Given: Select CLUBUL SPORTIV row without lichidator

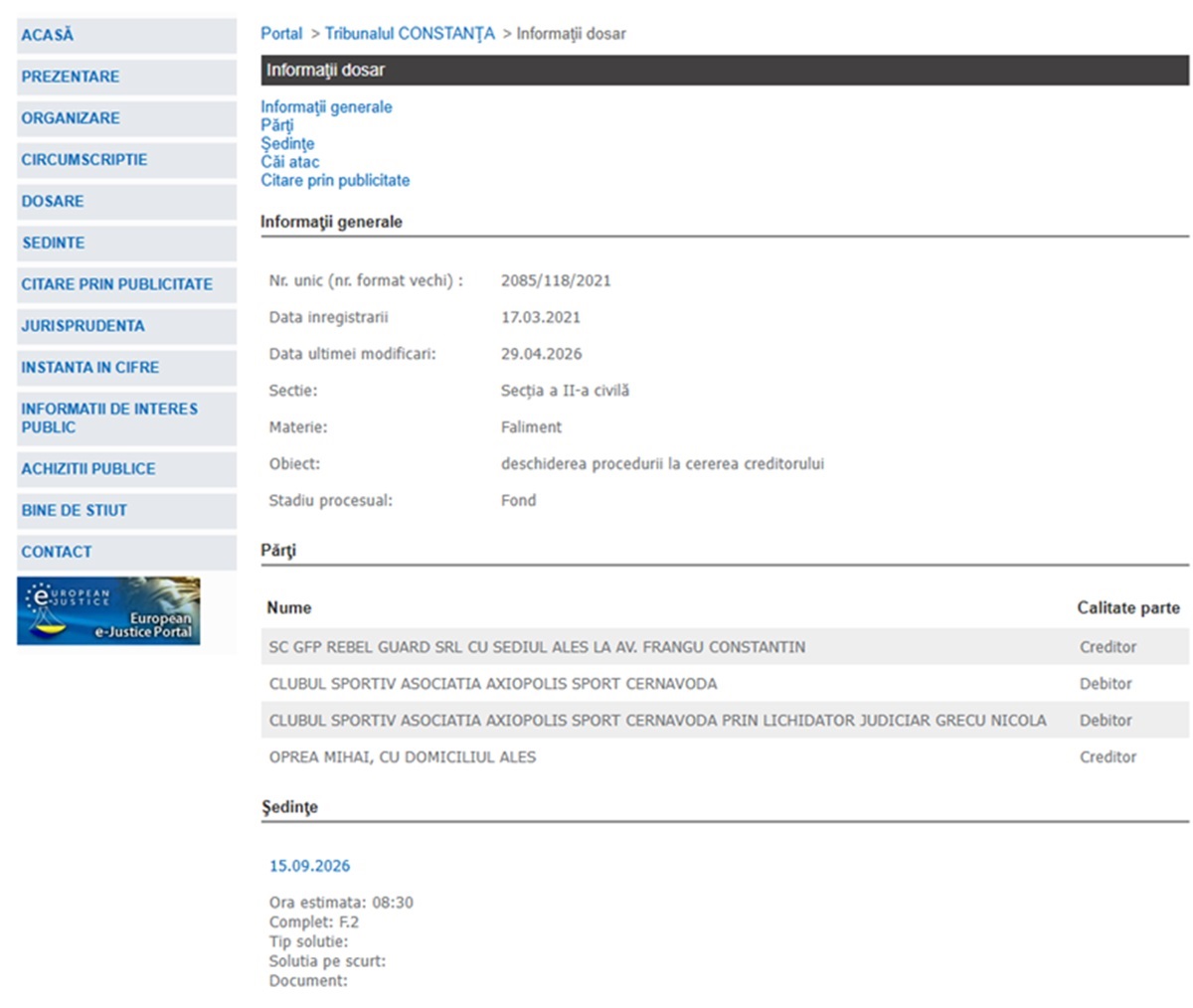Looking at the screenshot, I should [x=725, y=684].
